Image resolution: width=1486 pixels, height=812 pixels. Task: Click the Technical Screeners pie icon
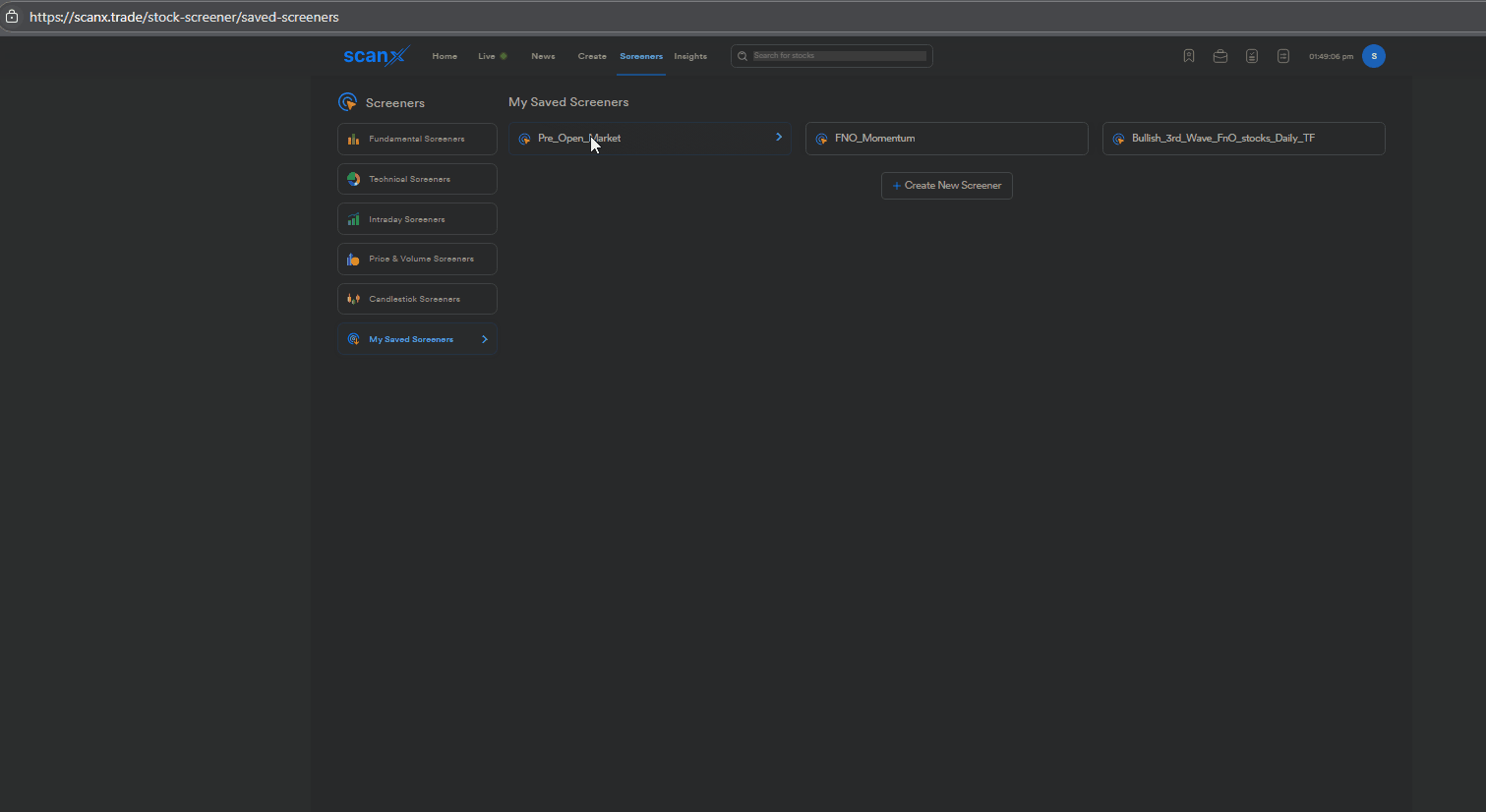(x=353, y=179)
